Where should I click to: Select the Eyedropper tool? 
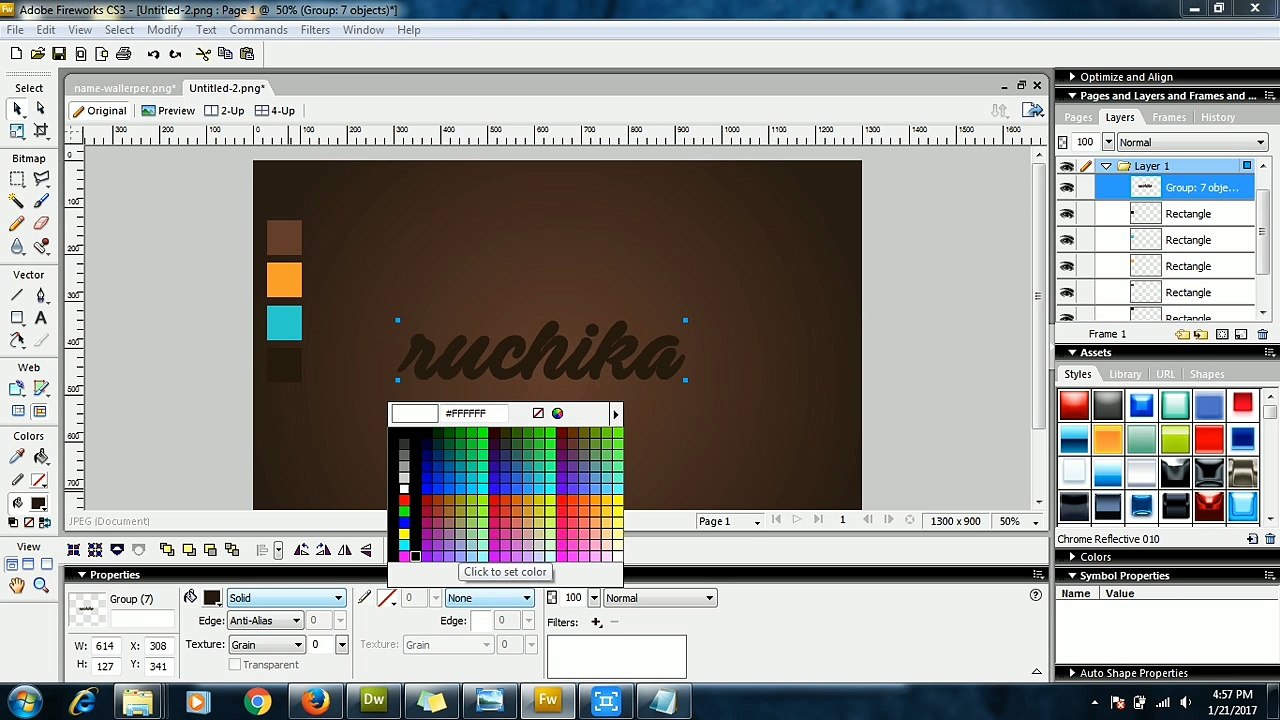tap(17, 456)
